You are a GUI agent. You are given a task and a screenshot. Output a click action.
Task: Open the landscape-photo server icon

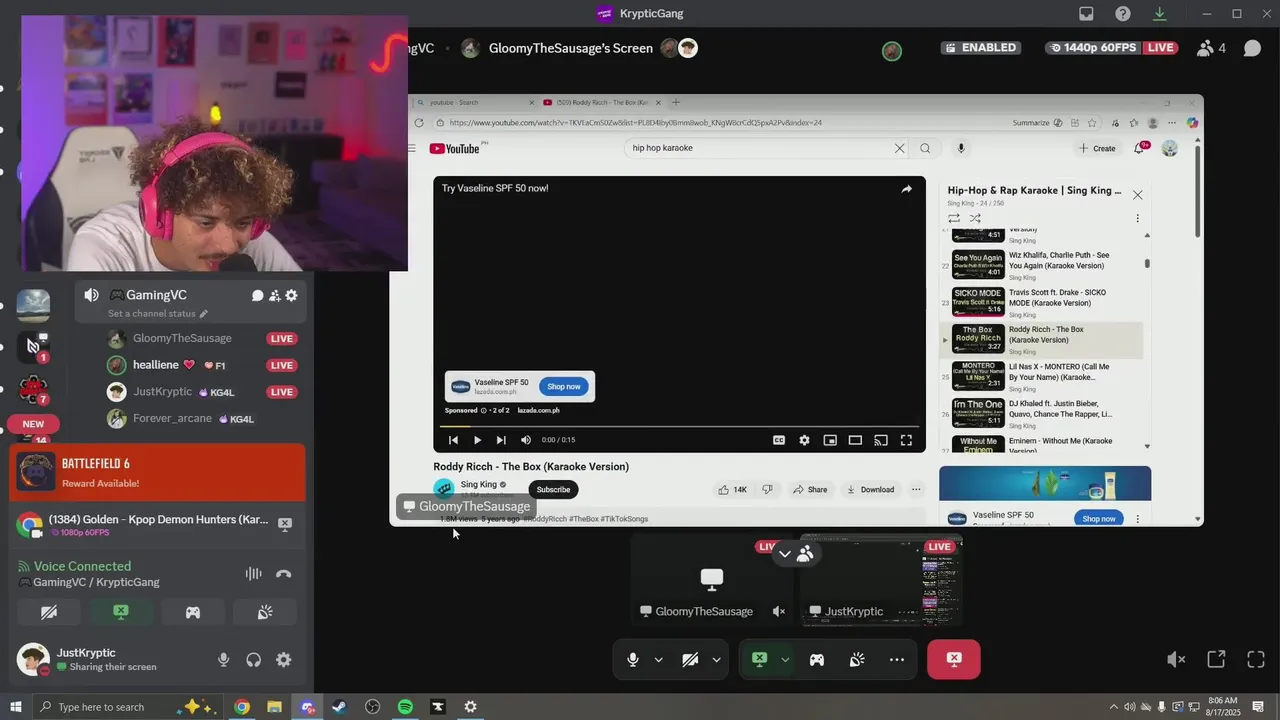pos(33,306)
